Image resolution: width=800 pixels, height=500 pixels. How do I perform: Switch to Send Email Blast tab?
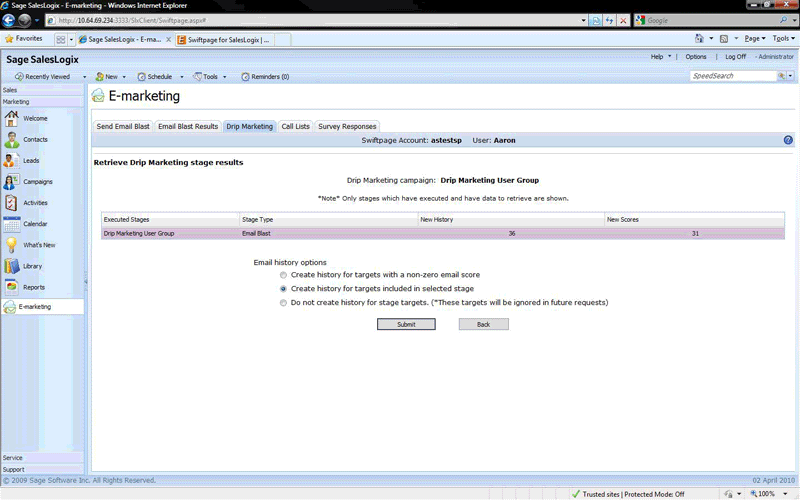coord(123,127)
